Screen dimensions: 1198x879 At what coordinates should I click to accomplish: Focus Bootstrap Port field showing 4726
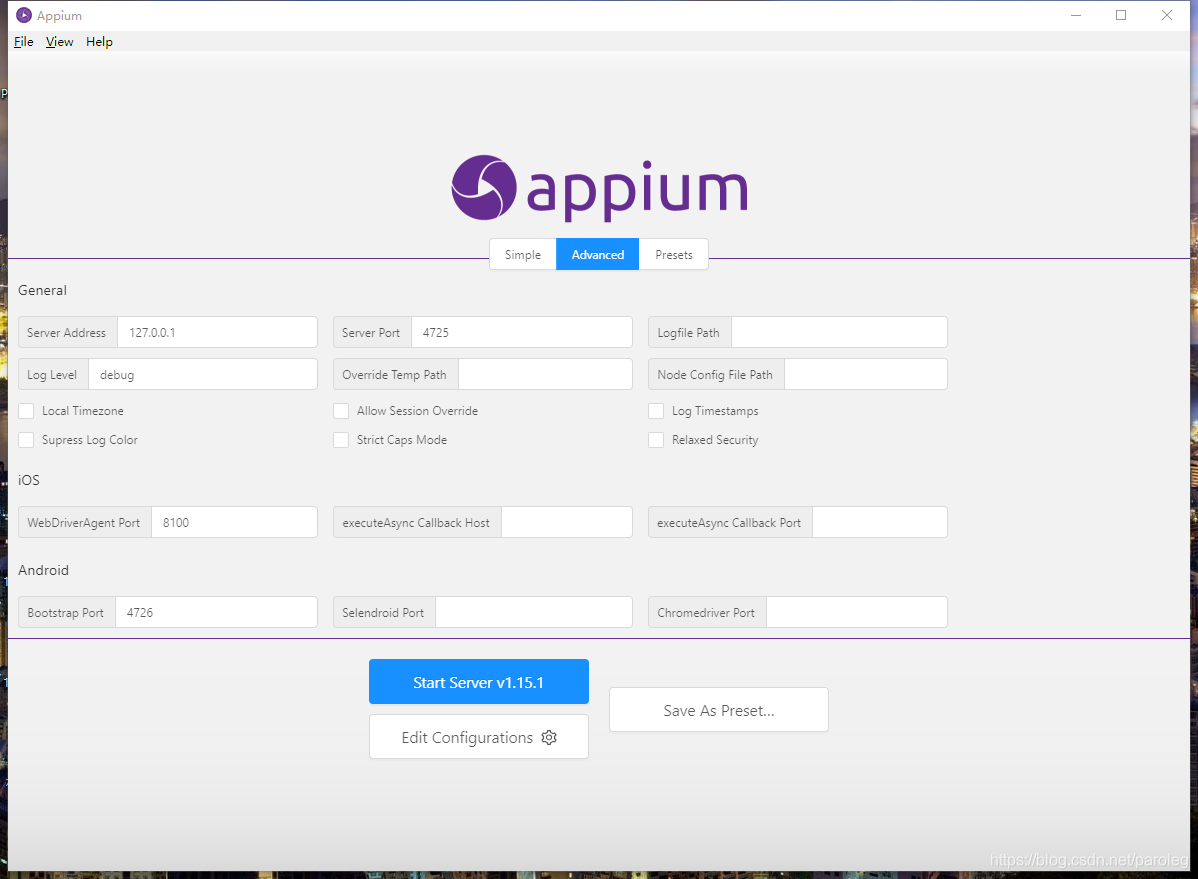216,612
